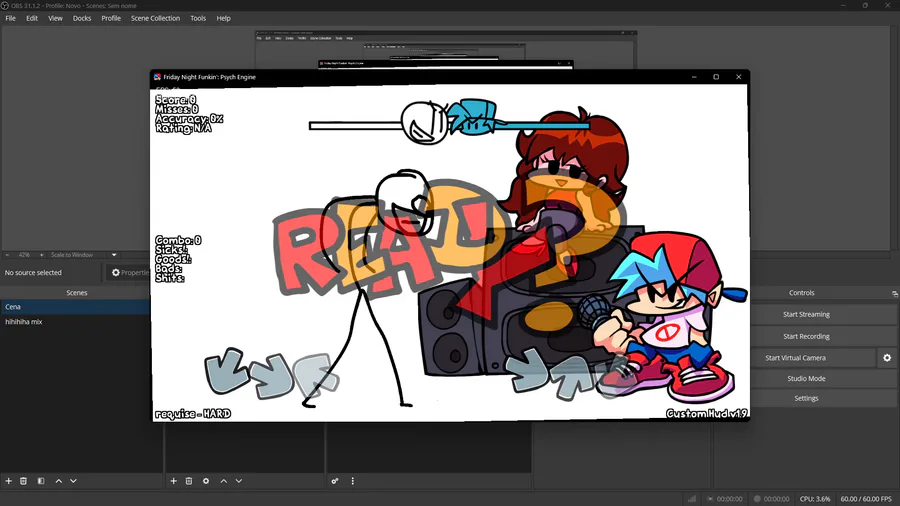Screen dimensions: 900x506
Task: Click the 60.00 / 60.00 FPS status text
Action: click(x=866, y=499)
